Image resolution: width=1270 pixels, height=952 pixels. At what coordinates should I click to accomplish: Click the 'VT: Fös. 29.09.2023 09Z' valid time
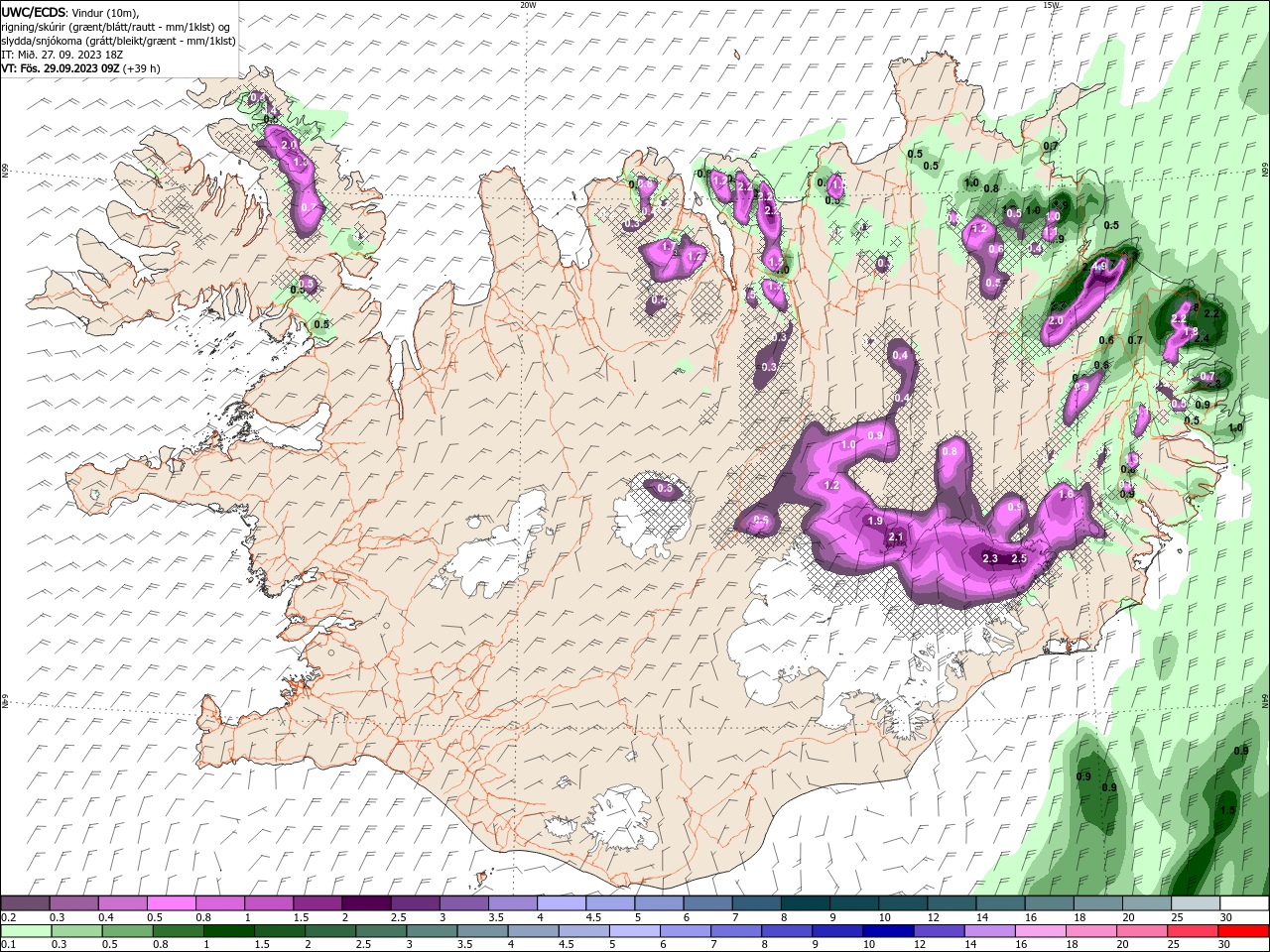(61, 68)
